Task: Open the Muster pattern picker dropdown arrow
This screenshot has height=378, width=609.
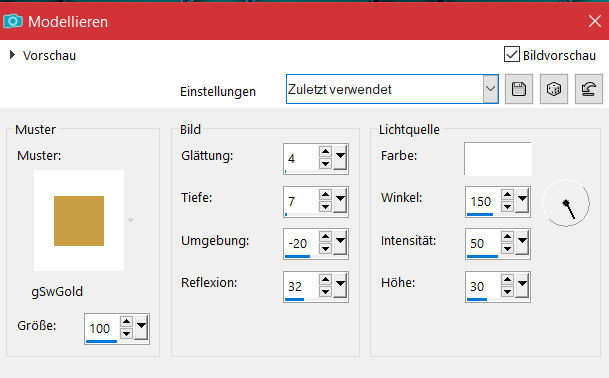Action: click(x=131, y=220)
